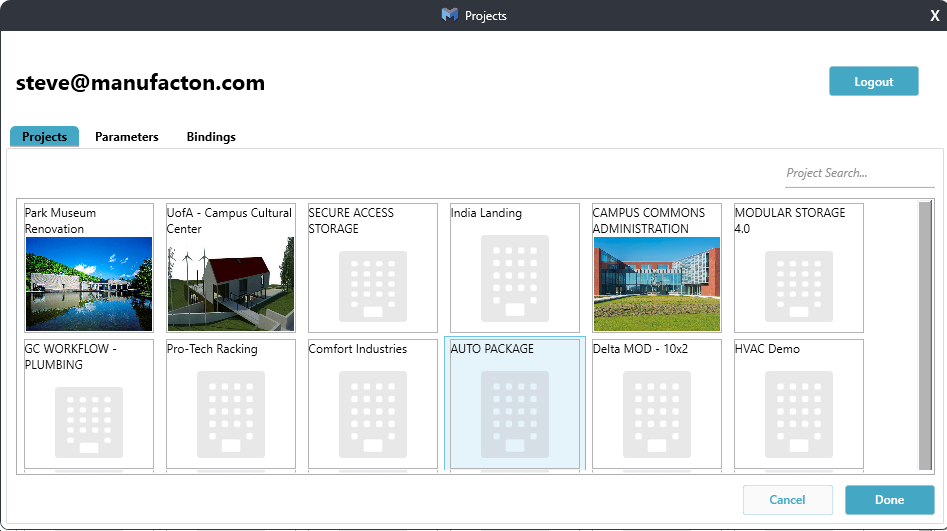
Task: Open the CAMPUS COMMONS ADMINISTRATION project image
Action: pos(657,283)
